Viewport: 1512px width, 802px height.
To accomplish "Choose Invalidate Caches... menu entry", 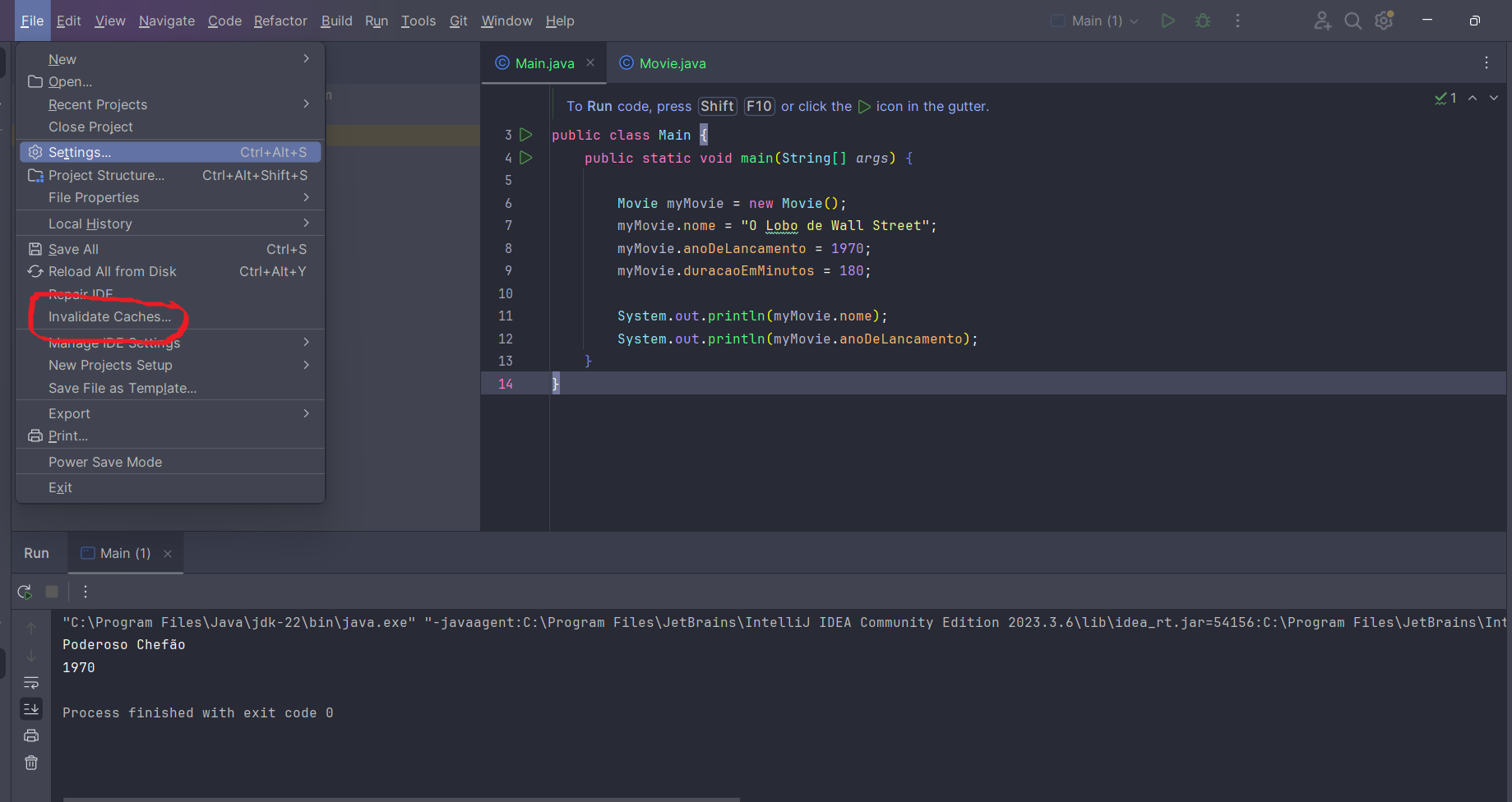I will (x=170, y=316).
